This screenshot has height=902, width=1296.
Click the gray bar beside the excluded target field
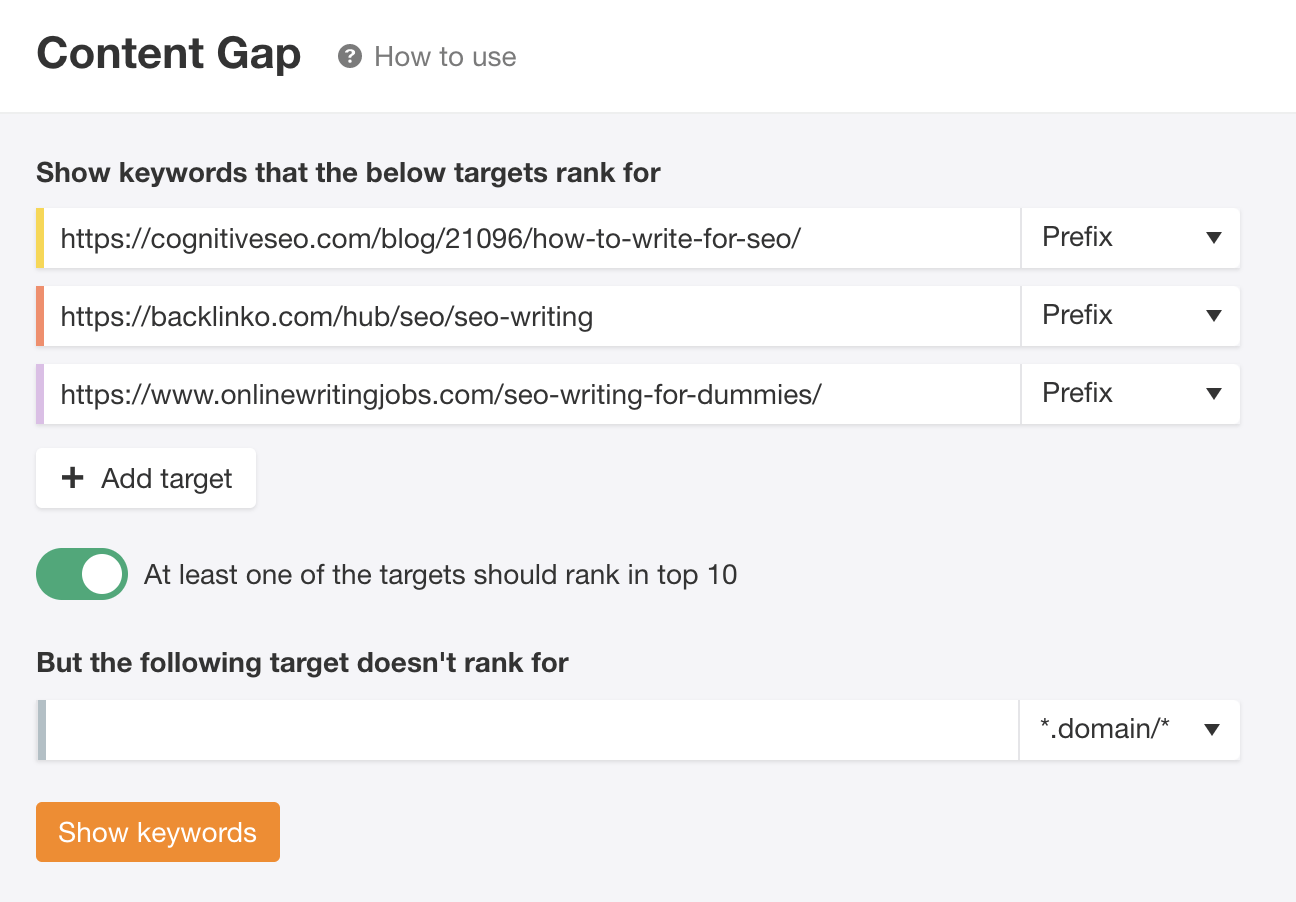(40, 730)
